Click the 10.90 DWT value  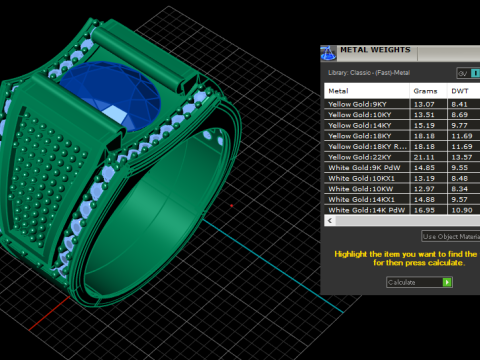[x=462, y=210]
